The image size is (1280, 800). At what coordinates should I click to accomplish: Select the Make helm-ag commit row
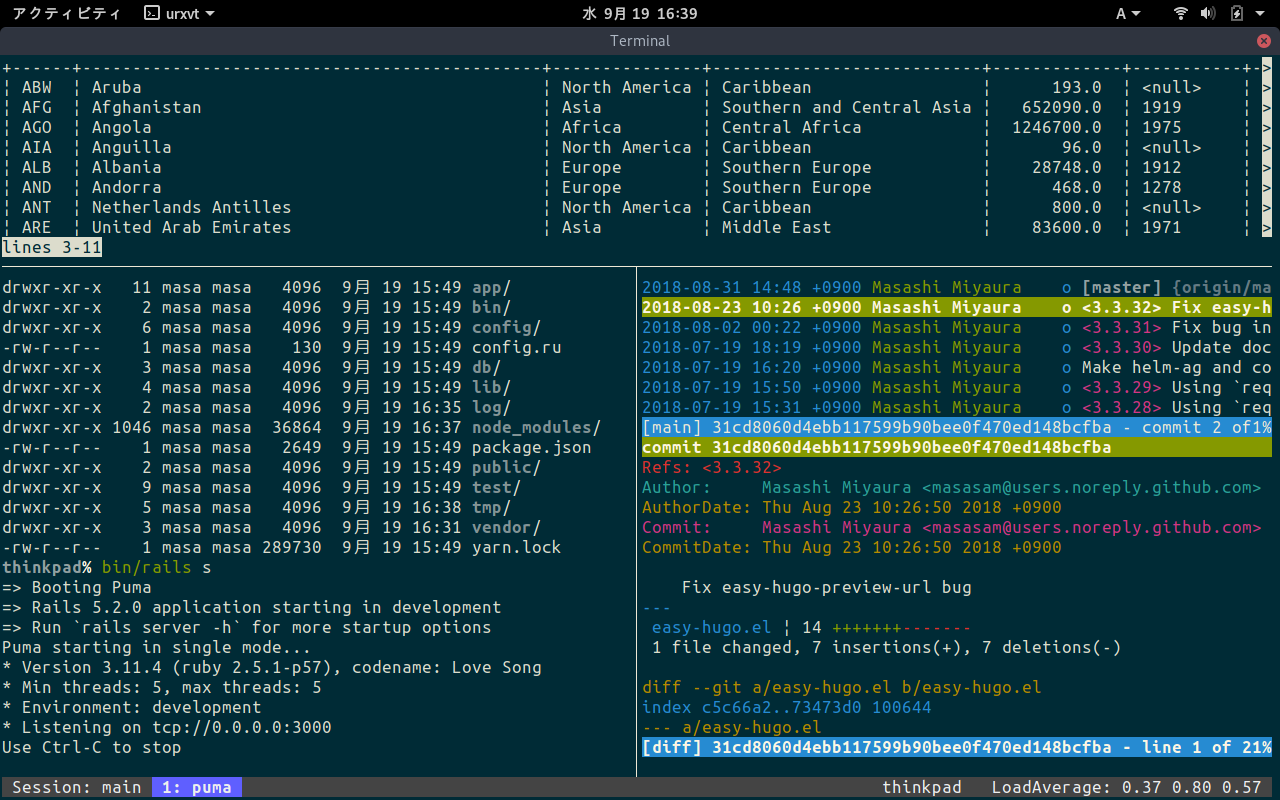pyautogui.click(x=957, y=367)
